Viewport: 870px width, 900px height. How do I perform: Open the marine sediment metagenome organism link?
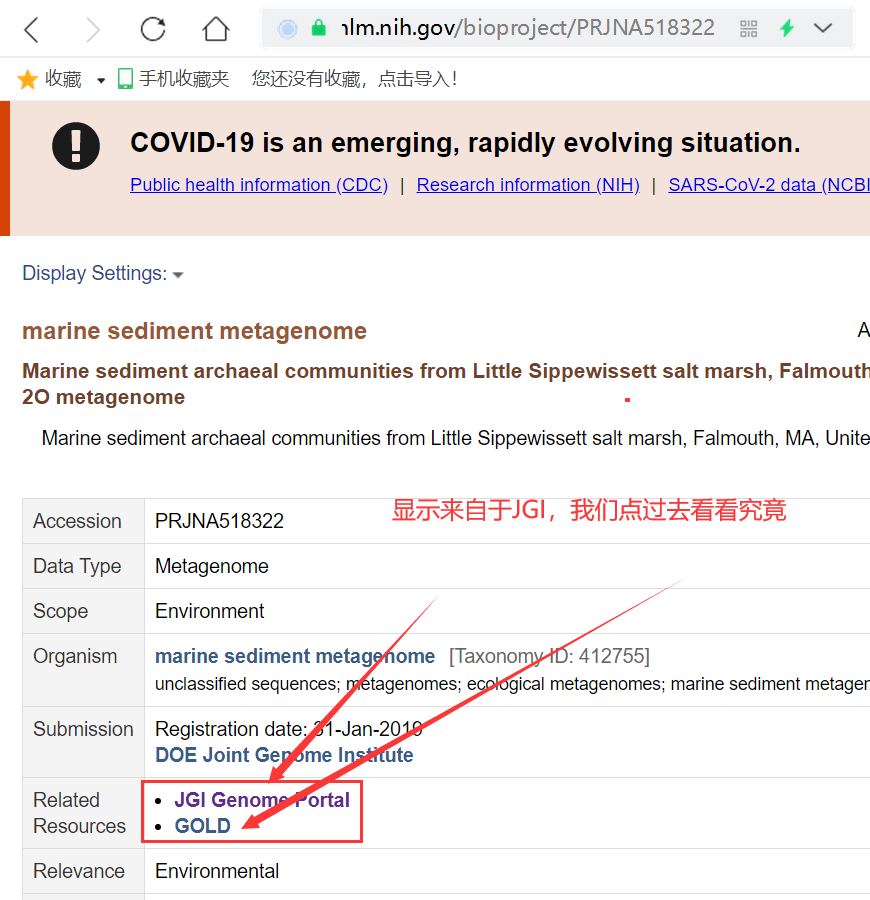coord(295,655)
